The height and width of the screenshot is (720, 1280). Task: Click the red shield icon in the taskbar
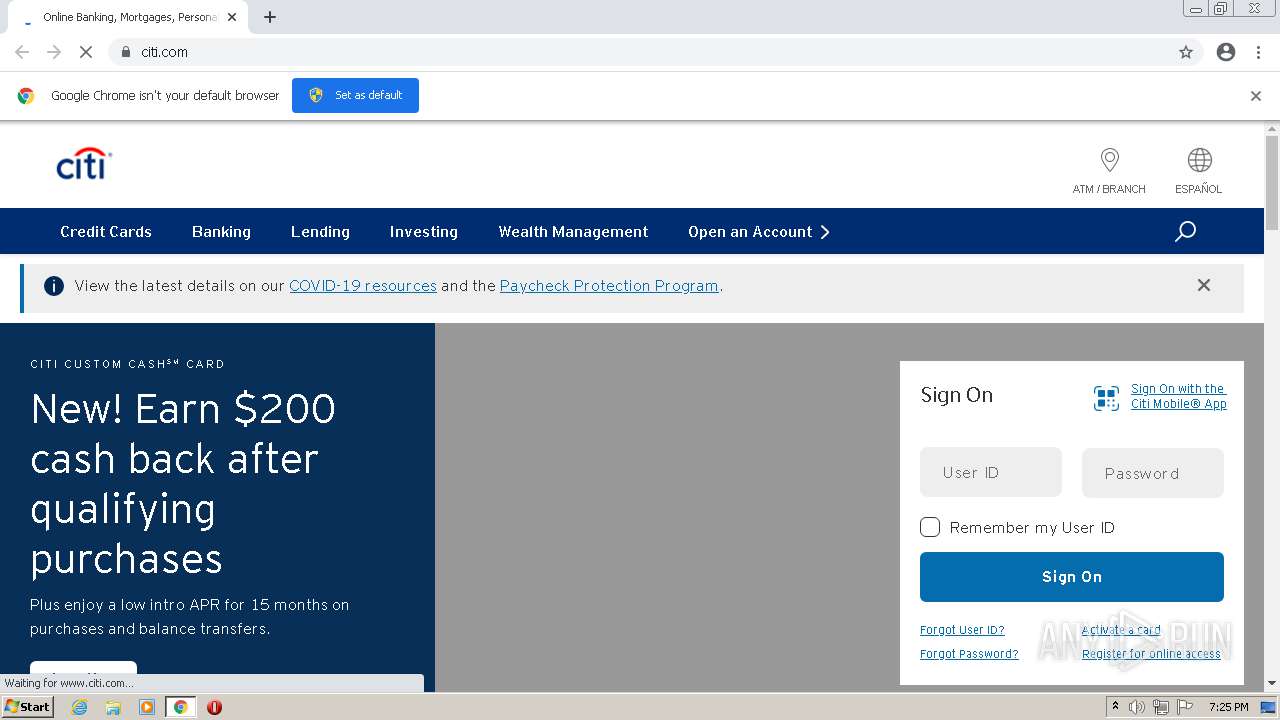(x=214, y=707)
